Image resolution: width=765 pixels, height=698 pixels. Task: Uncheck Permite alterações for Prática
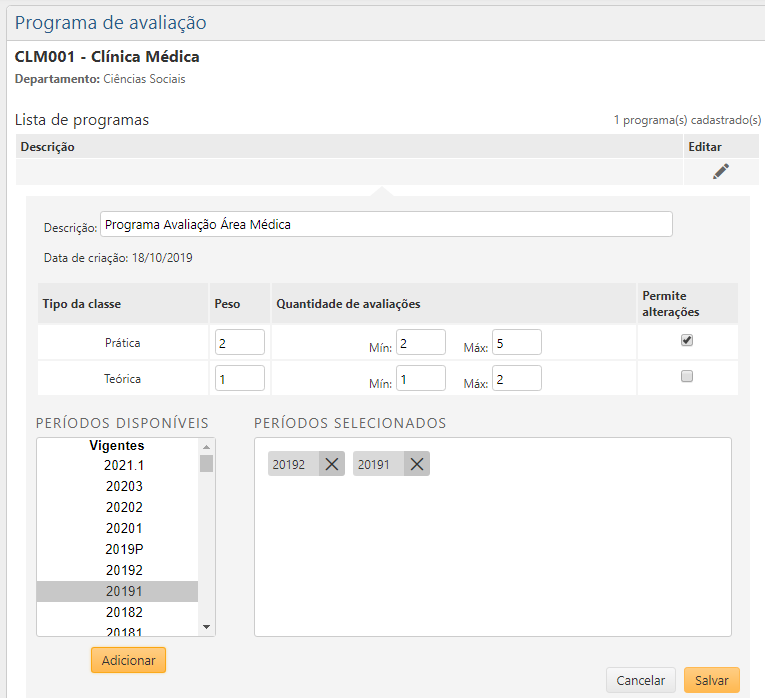687,340
